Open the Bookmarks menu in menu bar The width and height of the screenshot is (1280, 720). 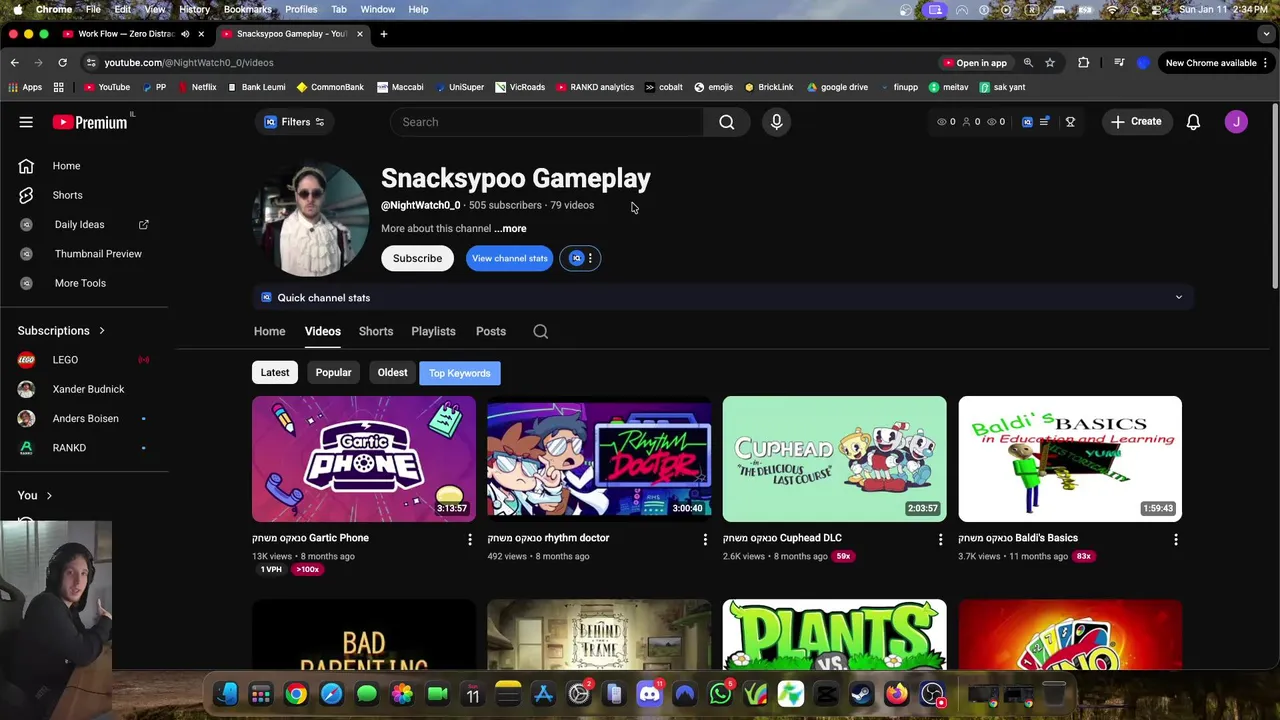247,10
